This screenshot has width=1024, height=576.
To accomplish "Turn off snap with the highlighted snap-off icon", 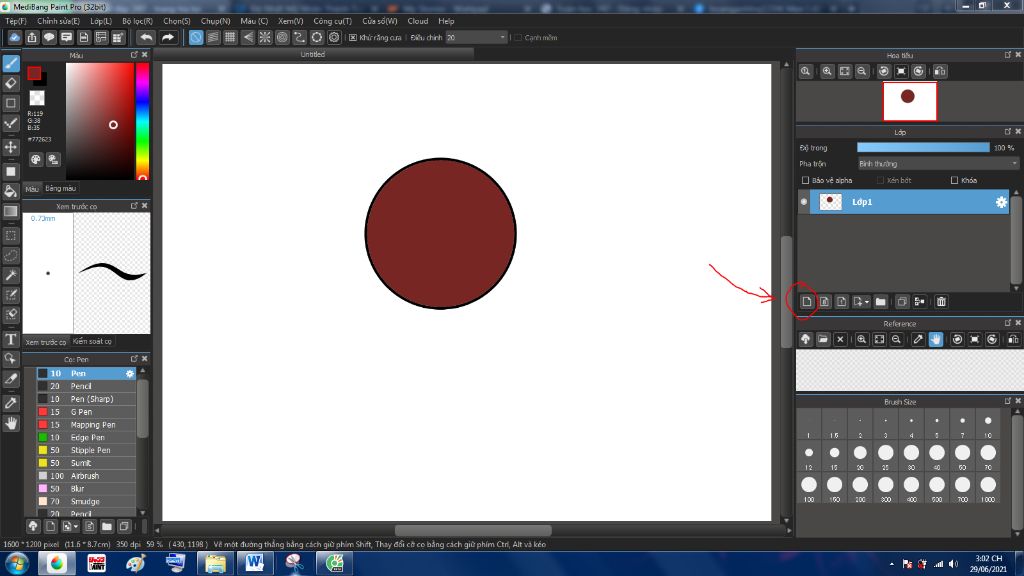I will coord(196,37).
